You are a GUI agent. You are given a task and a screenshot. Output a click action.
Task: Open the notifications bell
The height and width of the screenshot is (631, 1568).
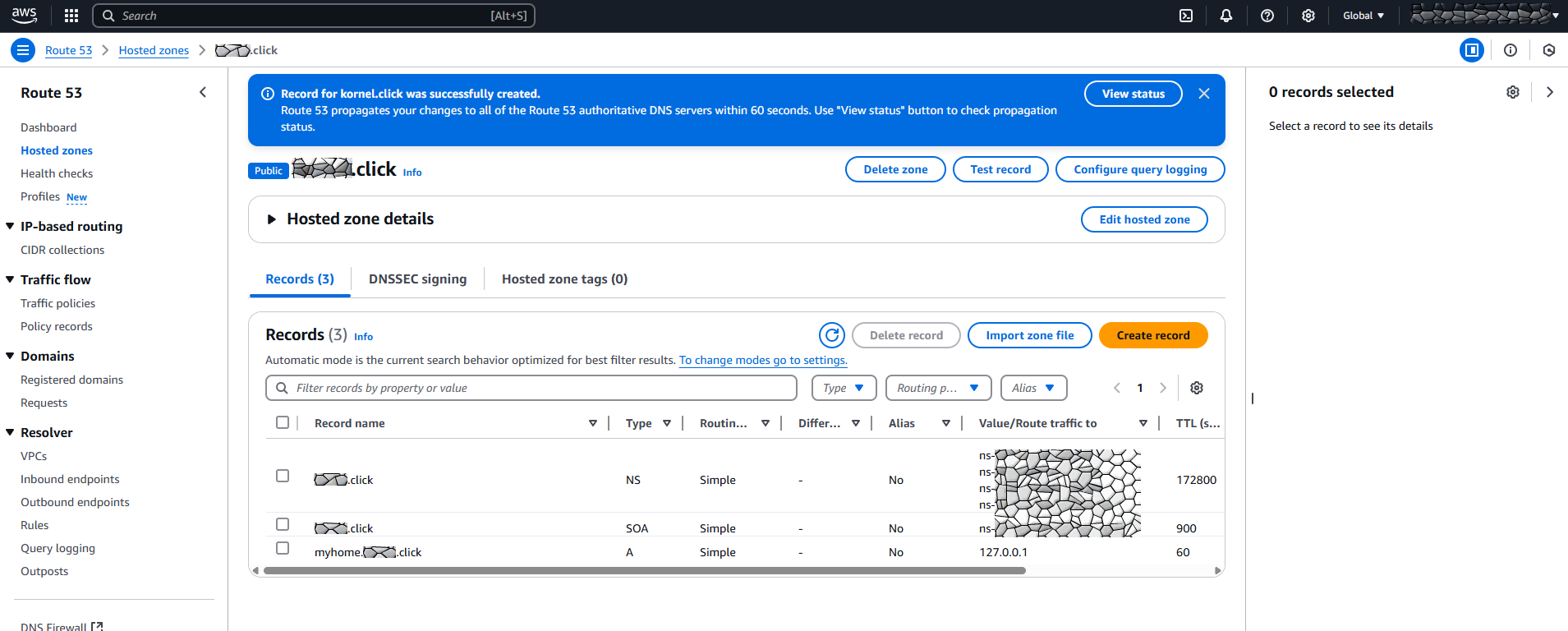1226,16
